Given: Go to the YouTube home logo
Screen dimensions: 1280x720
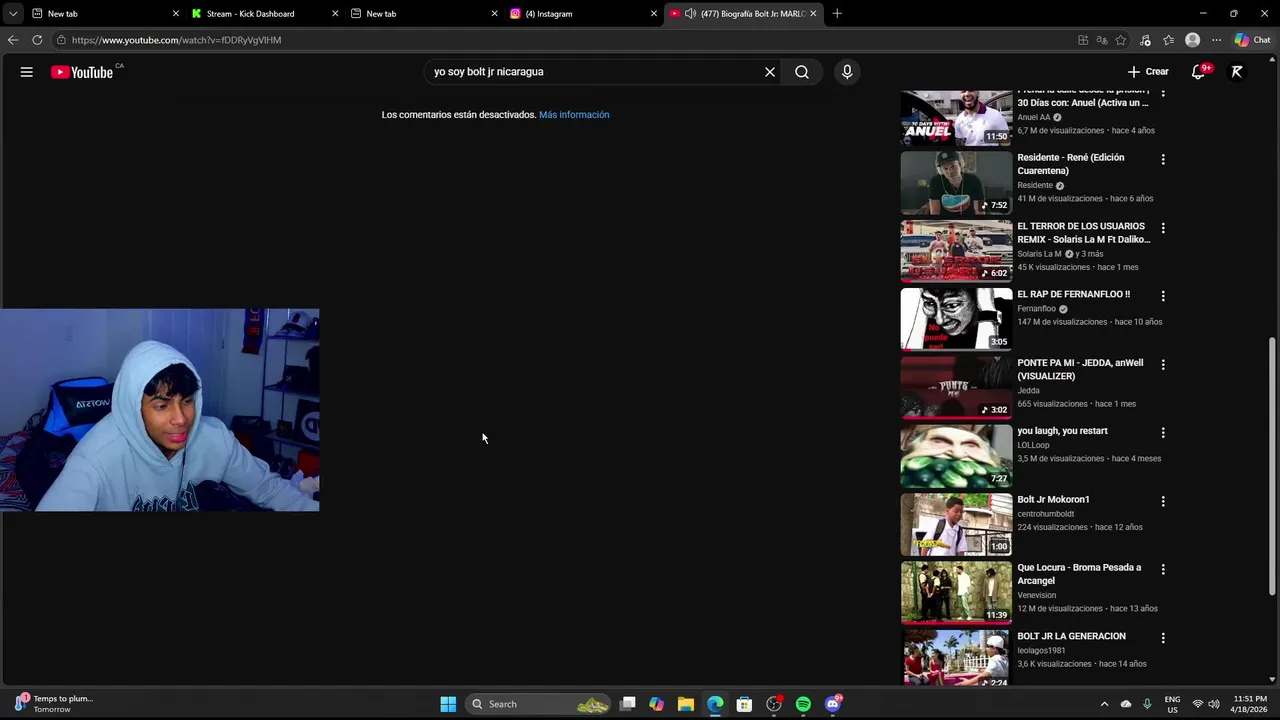Looking at the screenshot, I should coord(82,72).
